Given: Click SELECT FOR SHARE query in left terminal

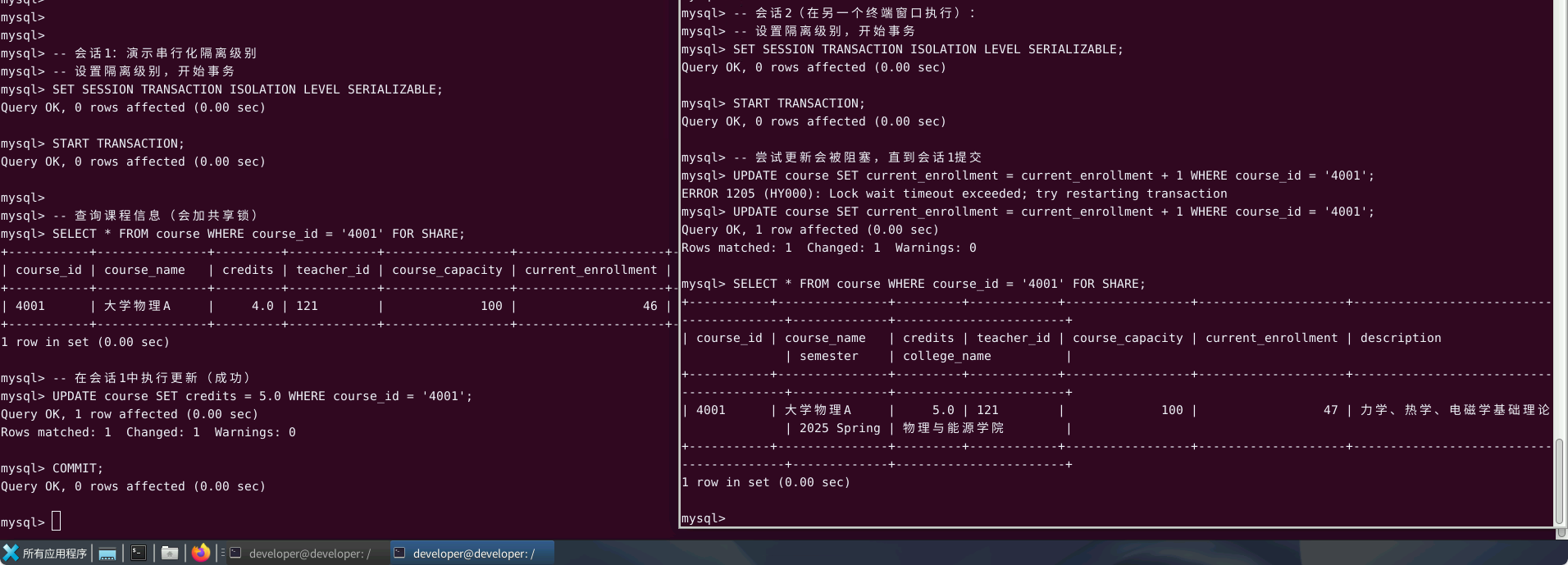Looking at the screenshot, I should (x=258, y=234).
